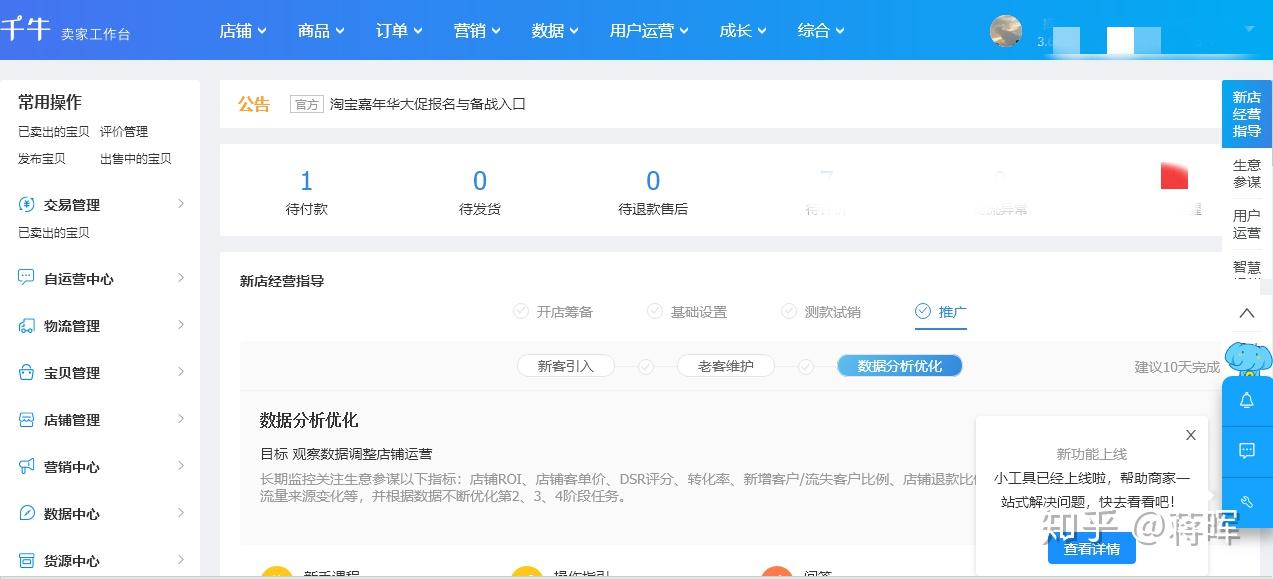
Task: Expand 交易管理 chevron in sidebar
Action: [181, 204]
